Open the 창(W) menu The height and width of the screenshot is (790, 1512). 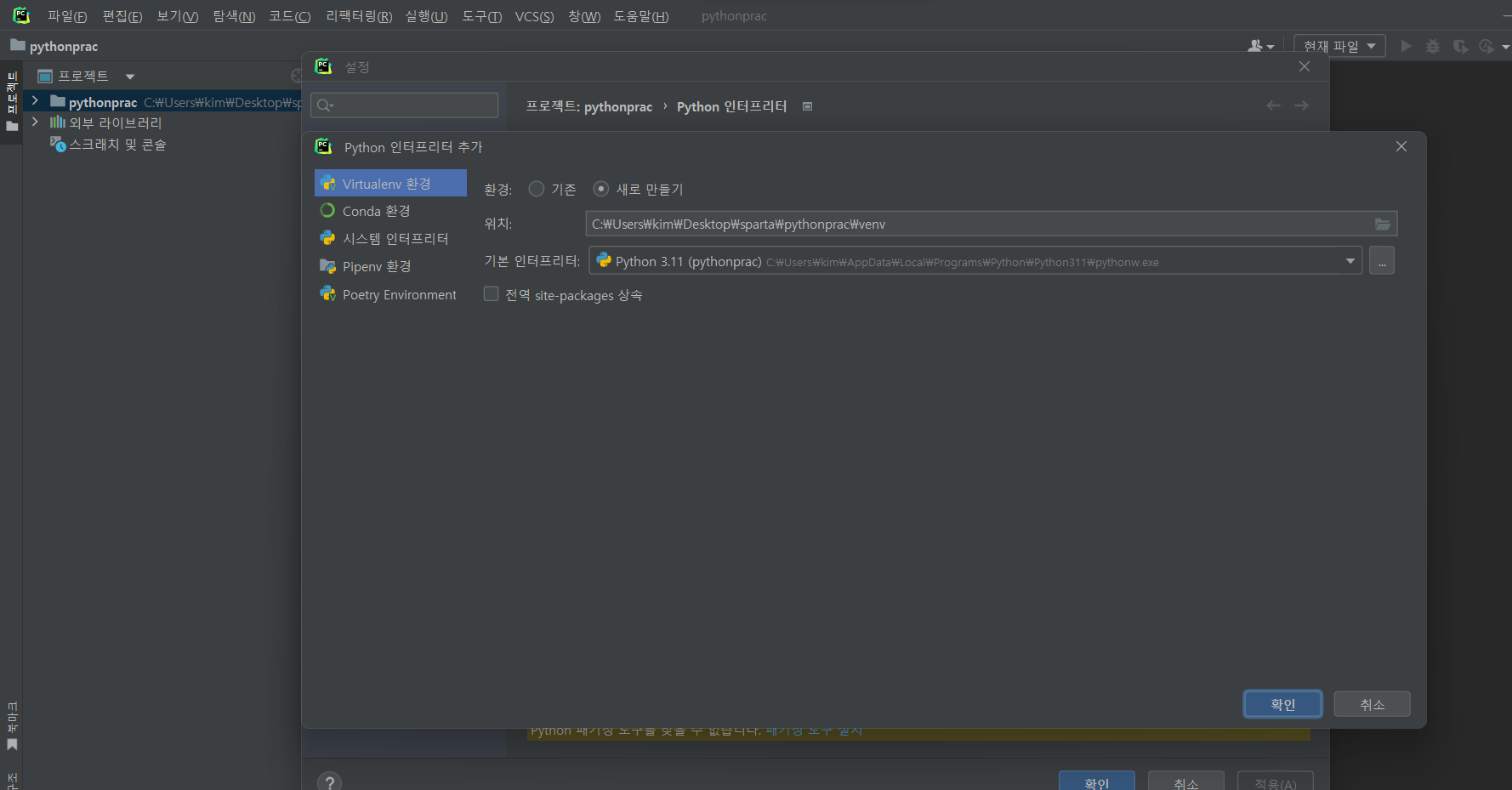coord(584,16)
